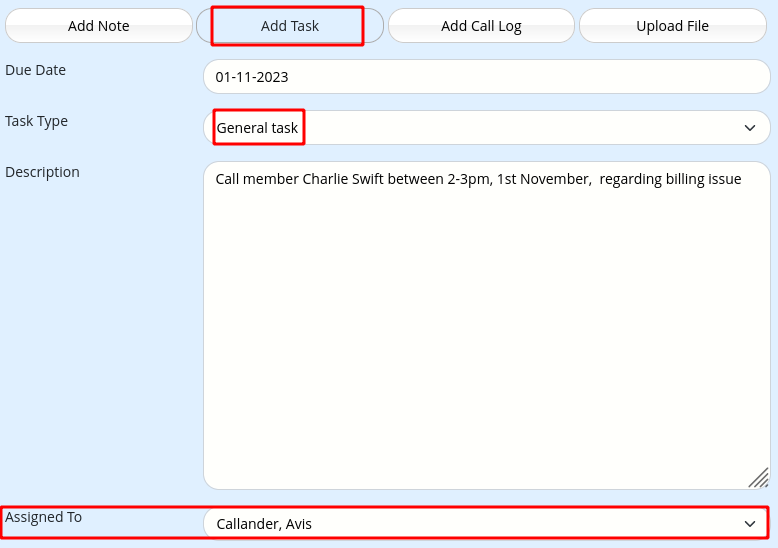The image size is (778, 548).
Task: Open the Add Note tab
Action: 98,26
